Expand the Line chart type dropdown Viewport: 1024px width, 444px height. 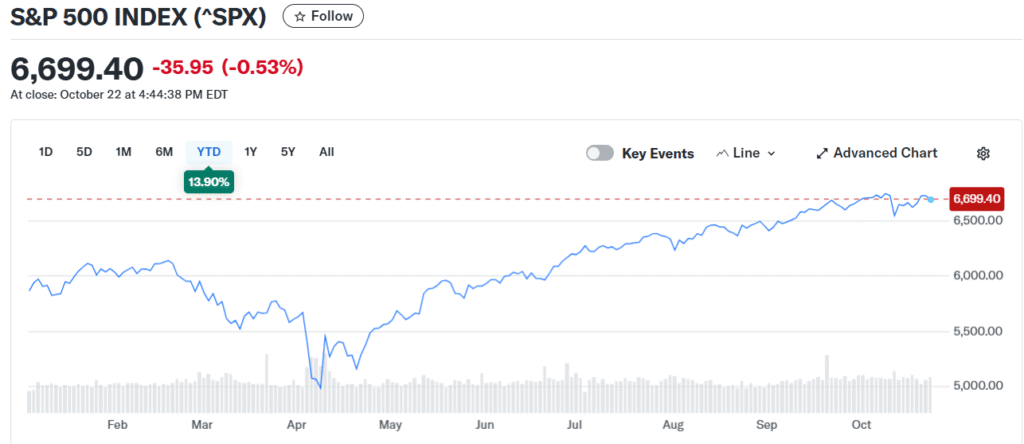[770, 153]
